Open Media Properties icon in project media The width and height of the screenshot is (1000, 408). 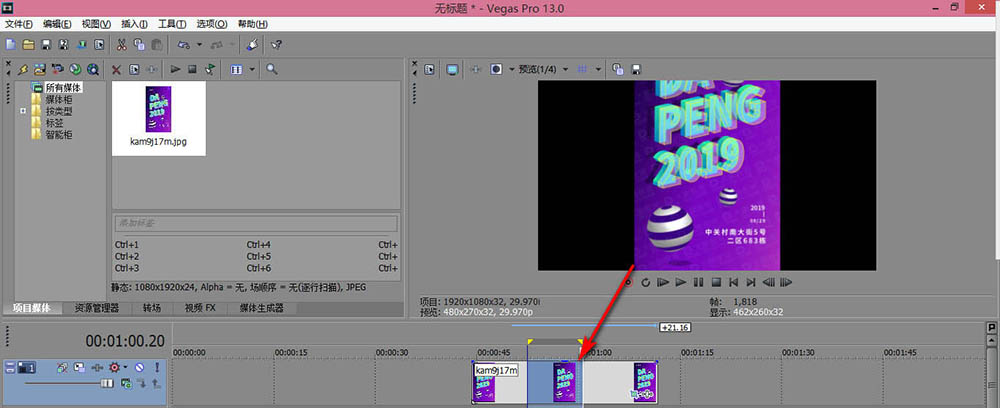coord(135,69)
